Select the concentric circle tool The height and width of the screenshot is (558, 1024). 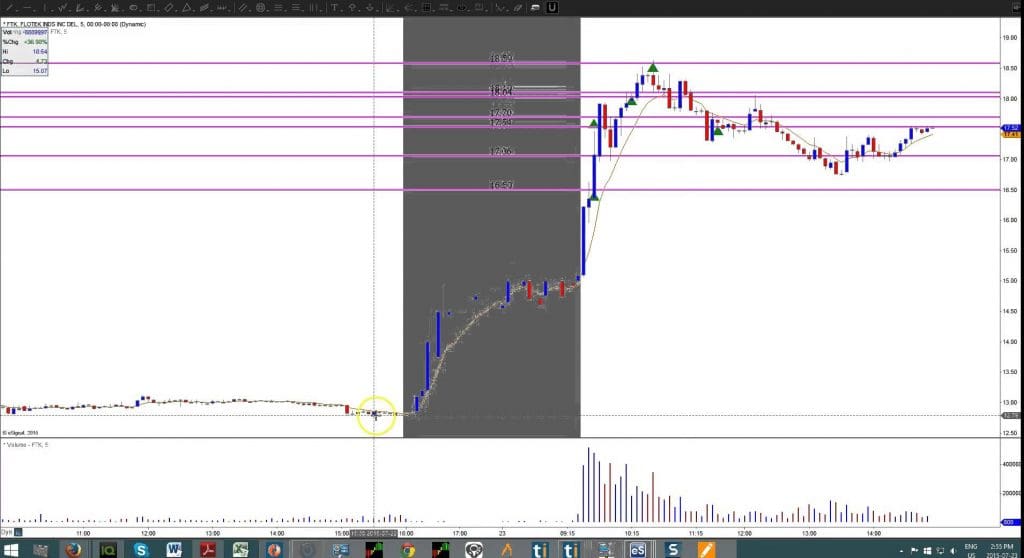click(261, 8)
